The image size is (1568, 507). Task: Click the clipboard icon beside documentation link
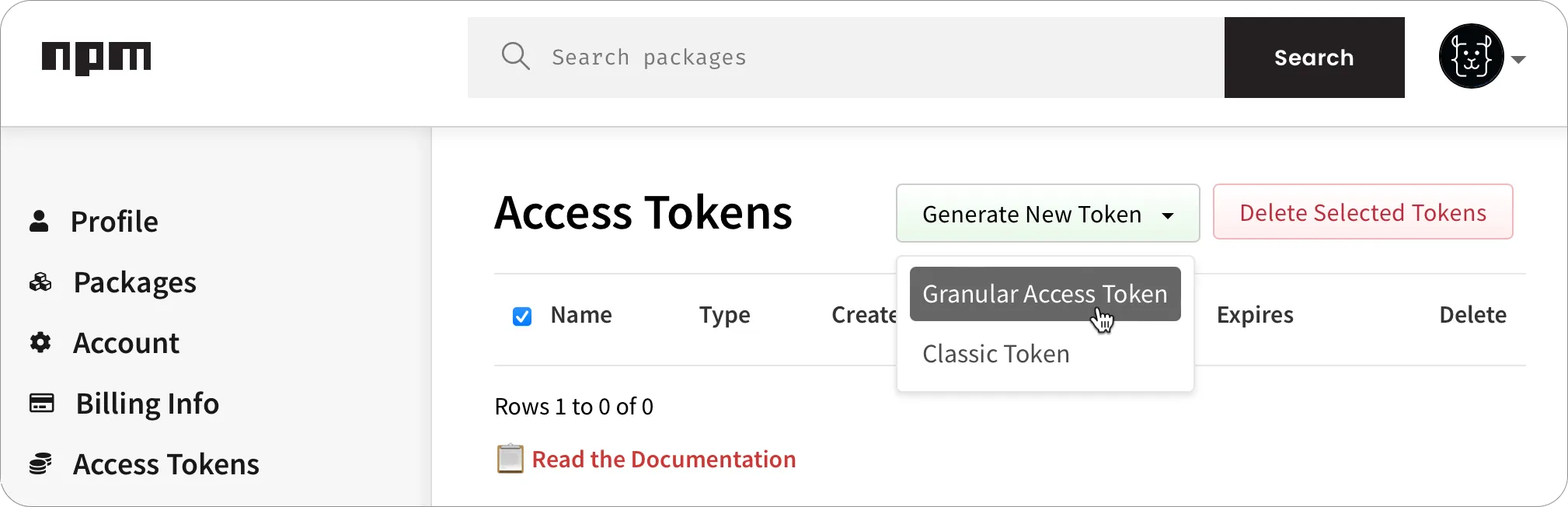tap(509, 459)
